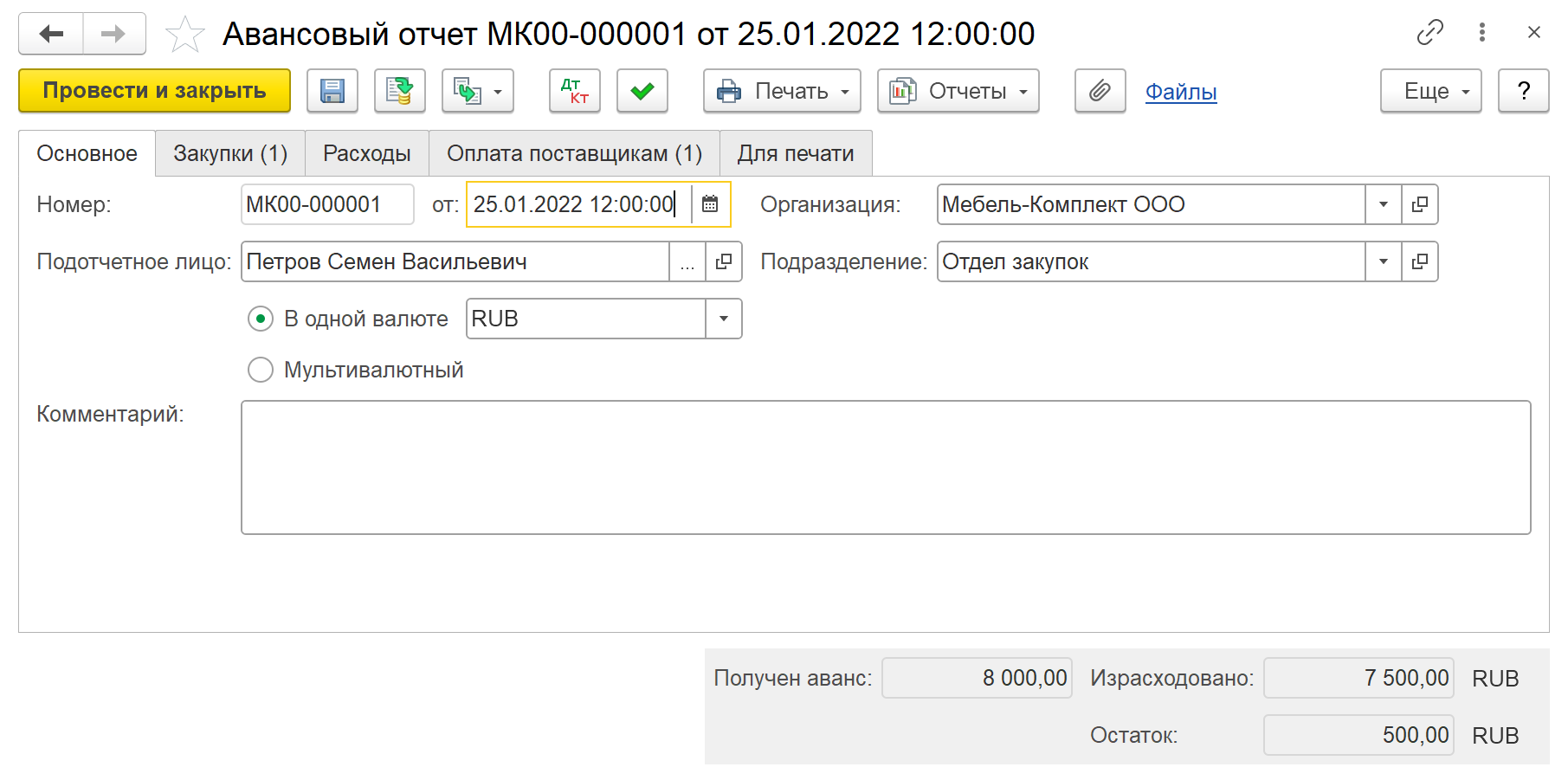Open the calendar date picker
1568x780 pixels.
coord(710,204)
